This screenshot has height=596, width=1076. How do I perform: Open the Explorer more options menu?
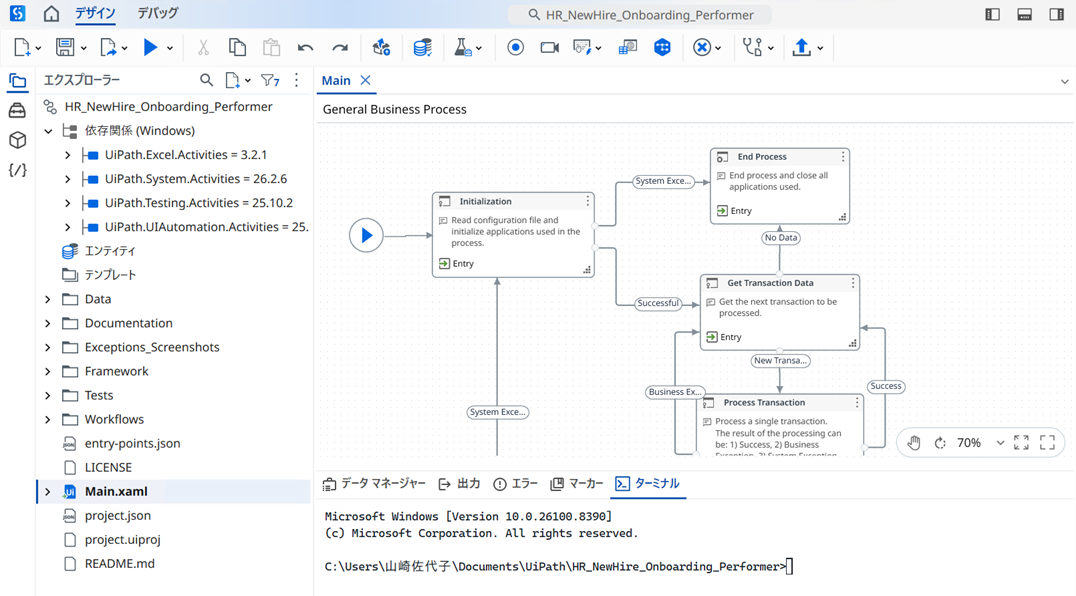click(296, 80)
